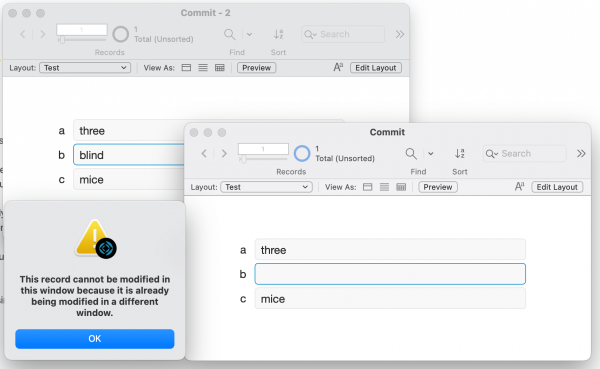Click field a 'three' in Commit window
This screenshot has width=600, height=369.
[390, 250]
